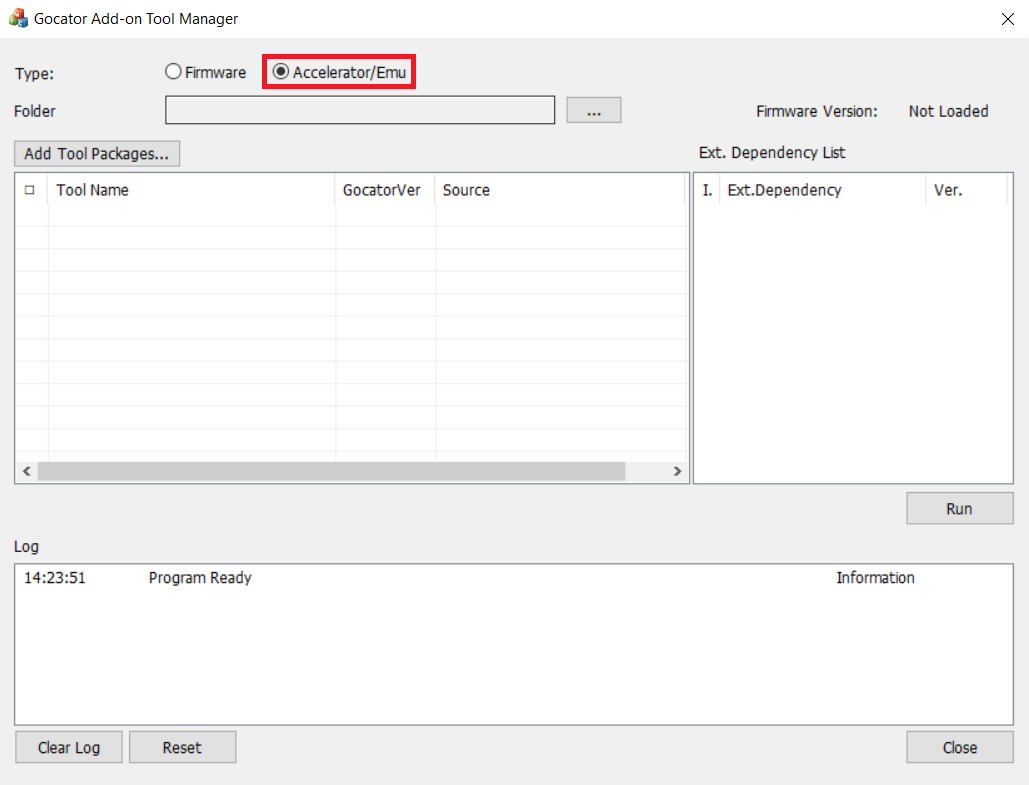Click the Close button at bottom right
The image size is (1029, 785).
tap(959, 748)
